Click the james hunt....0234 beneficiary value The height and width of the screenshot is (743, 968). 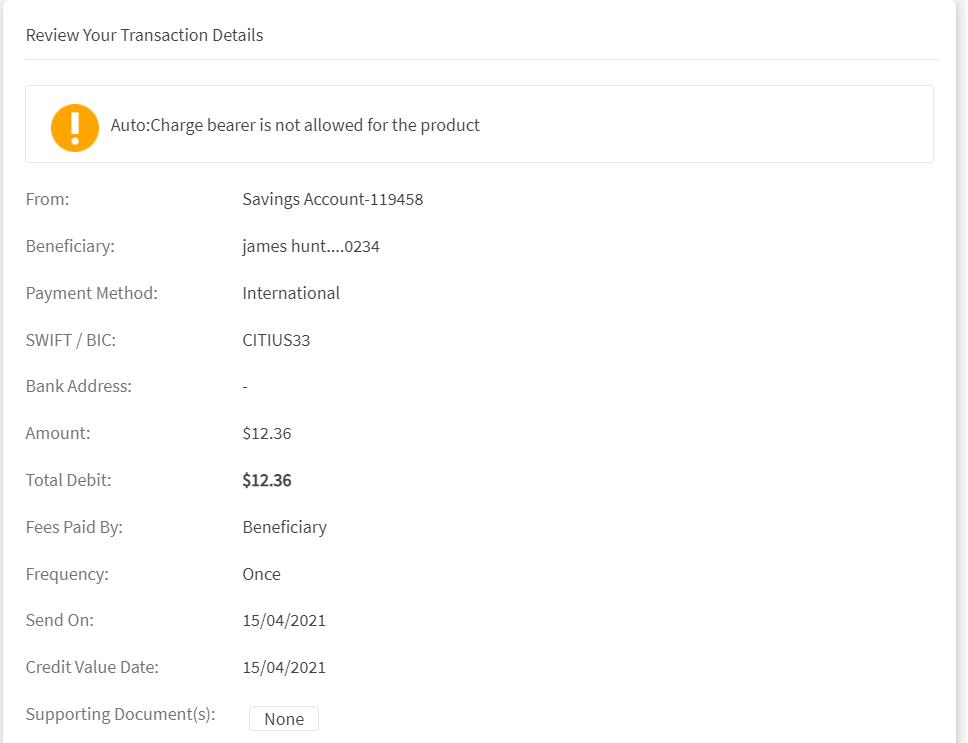[x=310, y=246]
